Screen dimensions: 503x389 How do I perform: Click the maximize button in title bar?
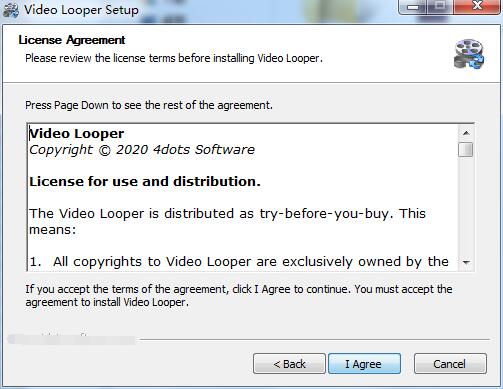tap(441, 7)
